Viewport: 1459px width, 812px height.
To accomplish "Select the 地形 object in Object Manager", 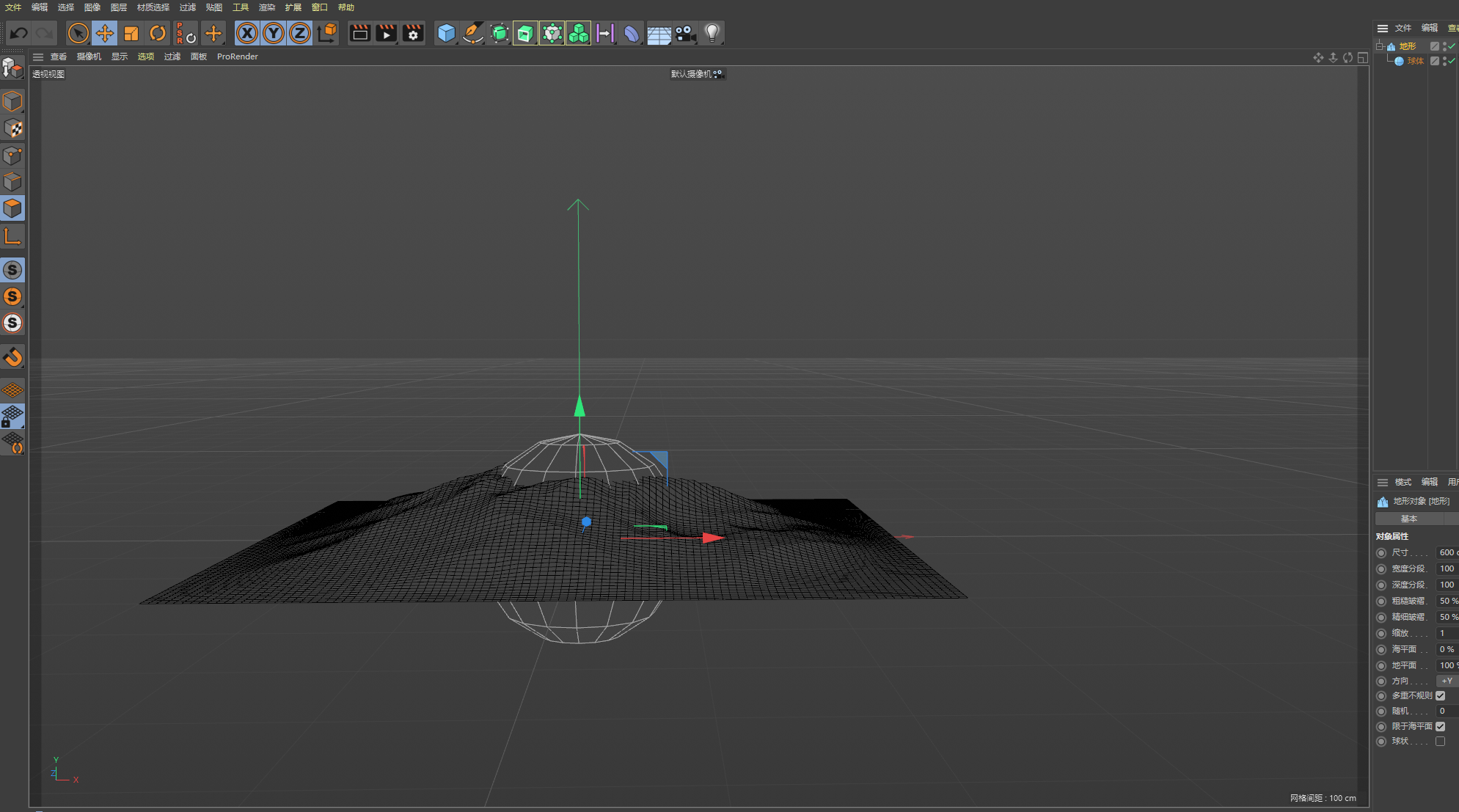I will (1407, 46).
